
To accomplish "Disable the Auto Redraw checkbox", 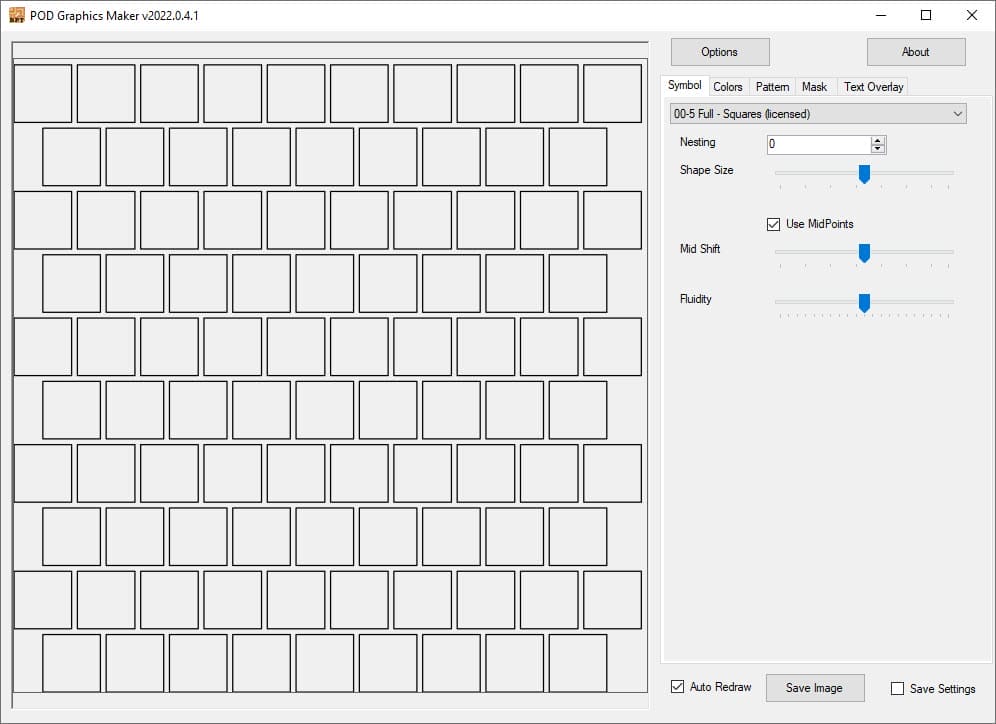I will click(x=678, y=687).
